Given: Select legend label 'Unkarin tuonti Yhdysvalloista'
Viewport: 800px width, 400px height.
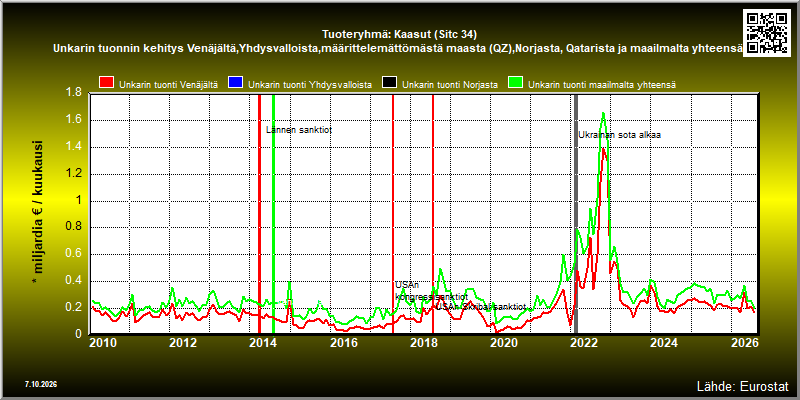Looking at the screenshot, I should tap(309, 85).
